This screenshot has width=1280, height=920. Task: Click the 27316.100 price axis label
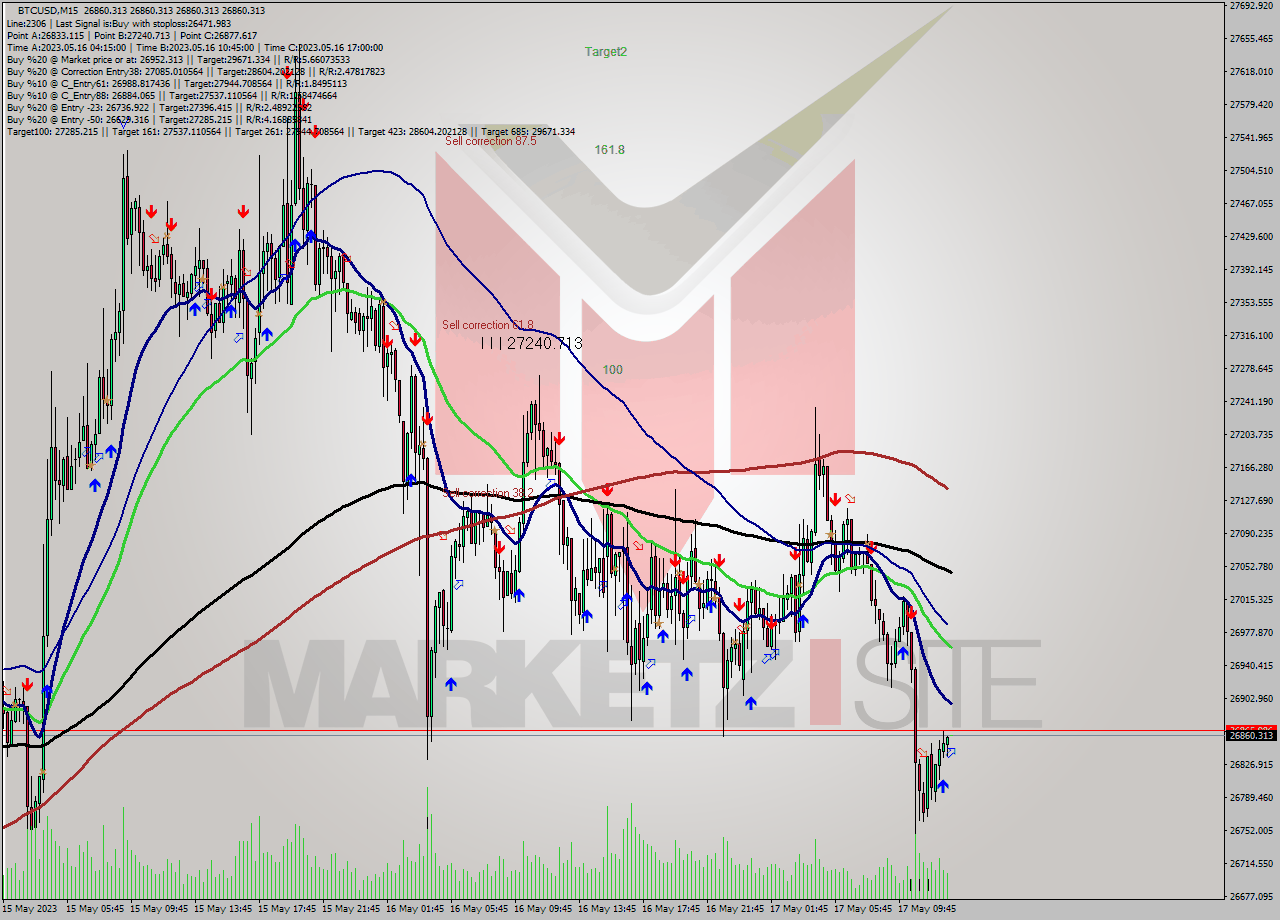coord(1251,335)
